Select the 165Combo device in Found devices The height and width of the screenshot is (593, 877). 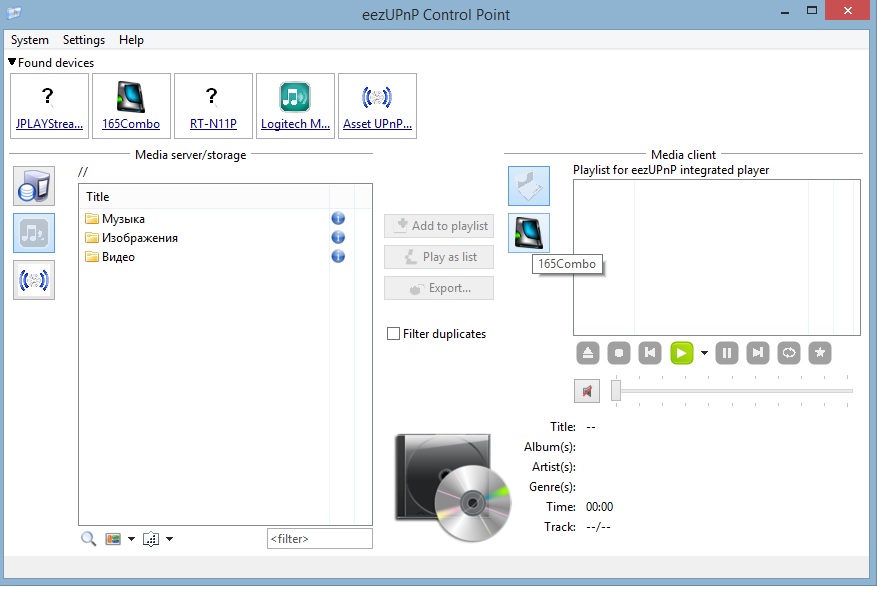[131, 106]
